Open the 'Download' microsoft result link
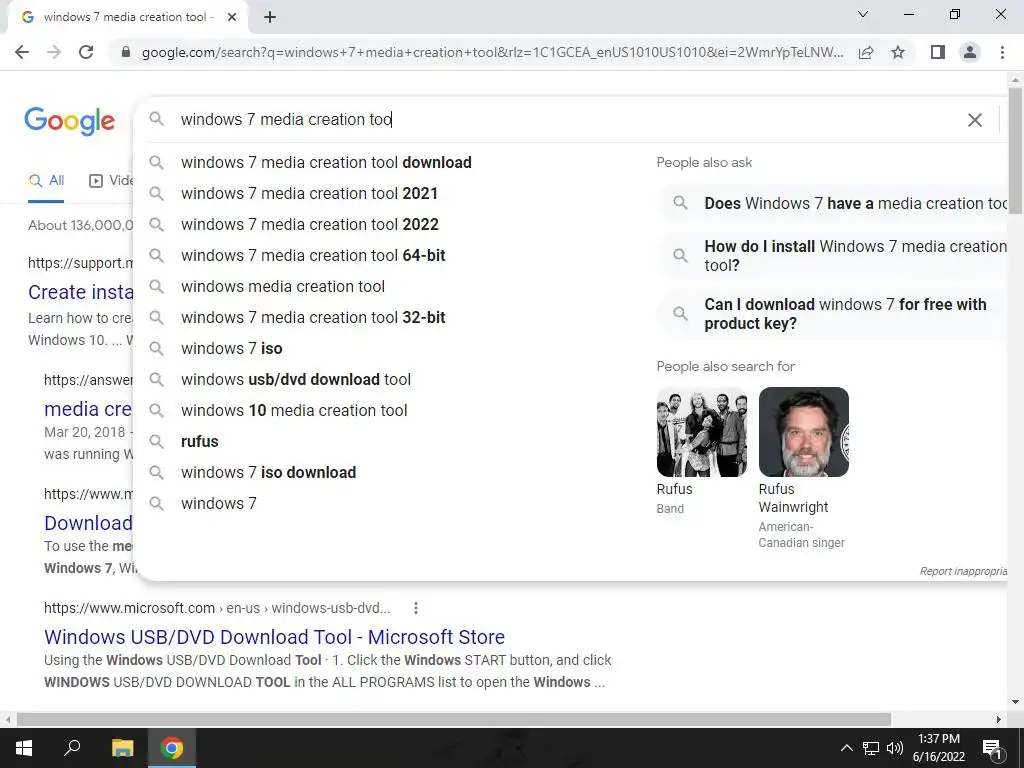Viewport: 1024px width, 768px height. coord(88,523)
